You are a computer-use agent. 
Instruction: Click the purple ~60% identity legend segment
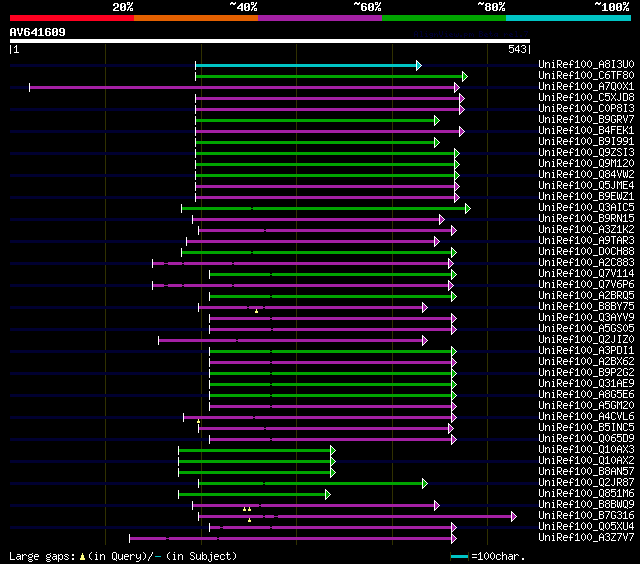point(320,18)
